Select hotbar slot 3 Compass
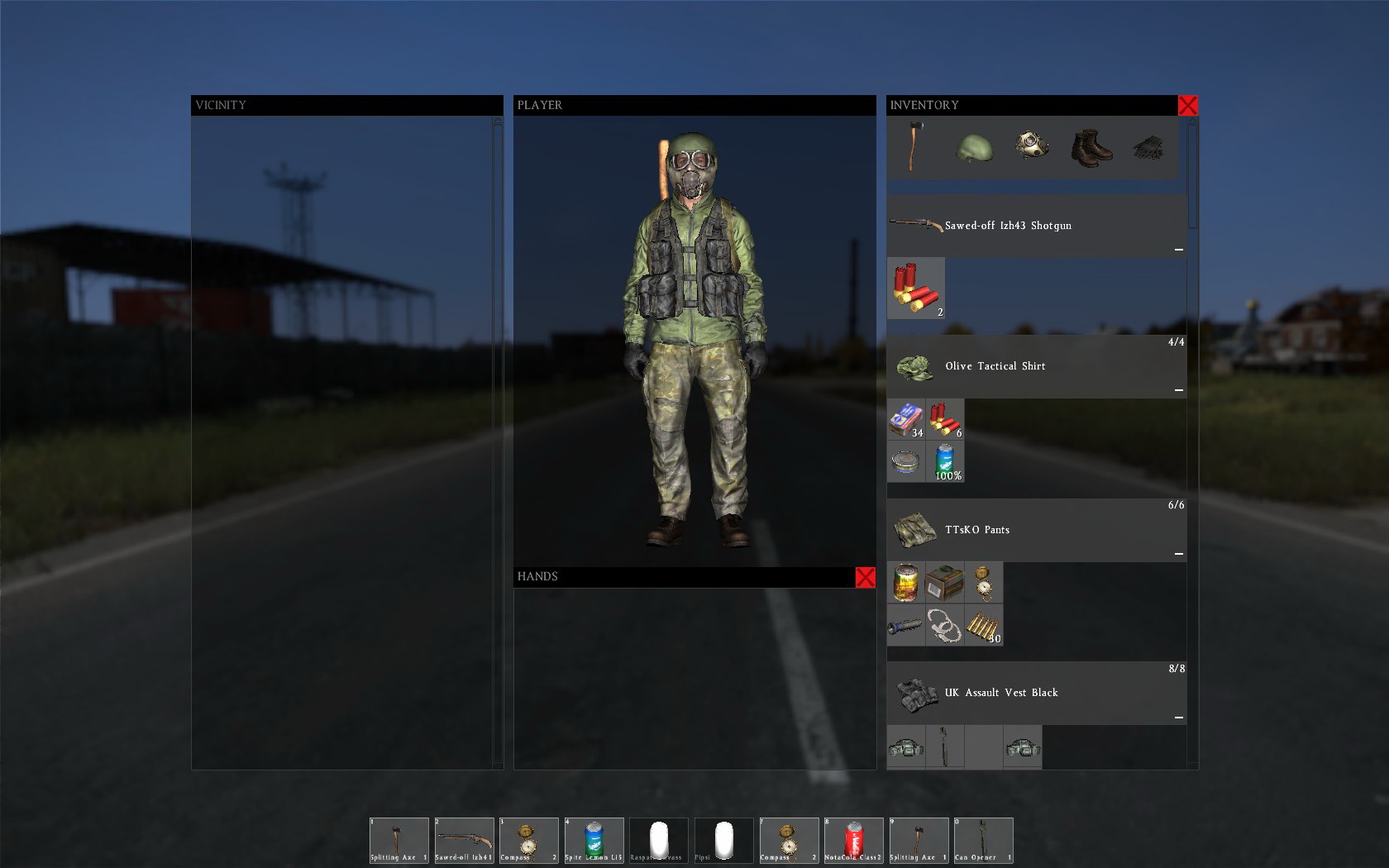This screenshot has width=1389, height=868. 529,841
